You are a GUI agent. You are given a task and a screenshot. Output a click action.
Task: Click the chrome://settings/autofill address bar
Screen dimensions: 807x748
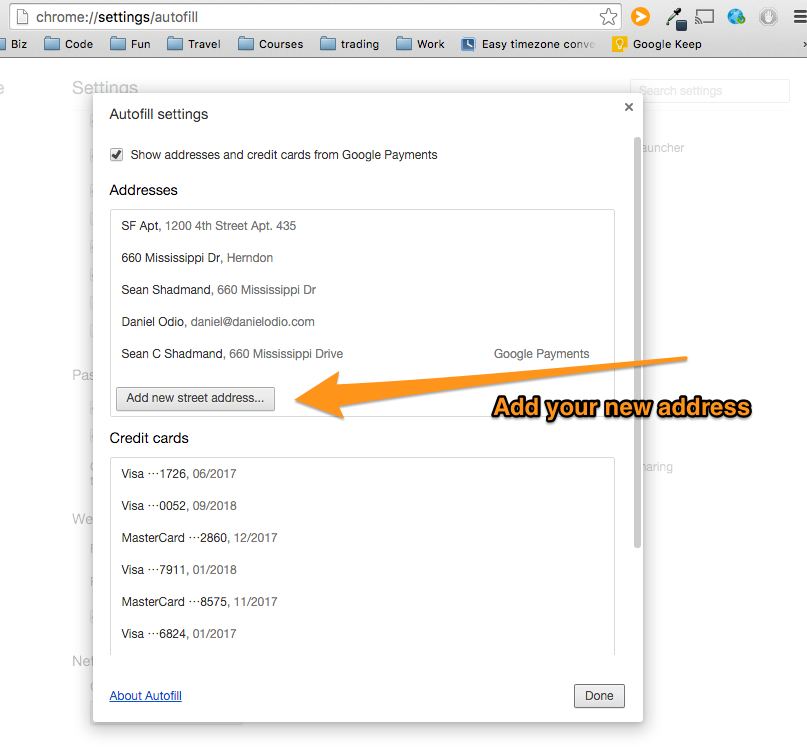point(310,17)
